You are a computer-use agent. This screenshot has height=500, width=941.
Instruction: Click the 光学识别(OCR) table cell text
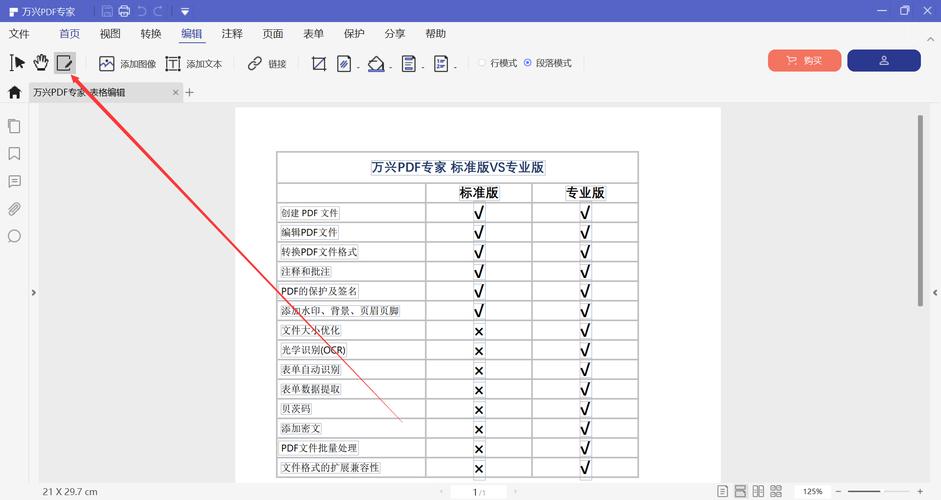[313, 350]
